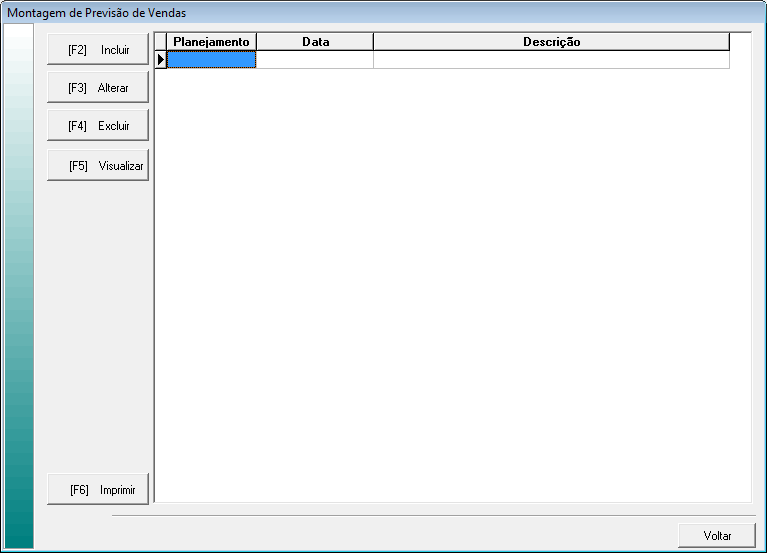The image size is (767, 553).
Task: Open the [F5] Visualizar option
Action: point(98,165)
